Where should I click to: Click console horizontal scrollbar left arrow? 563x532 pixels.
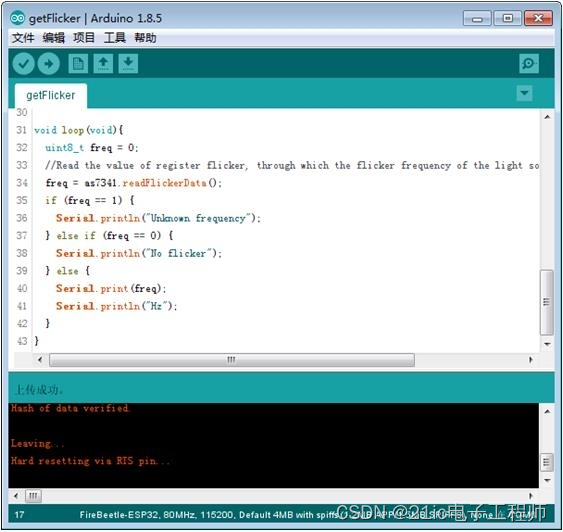(x=16, y=496)
